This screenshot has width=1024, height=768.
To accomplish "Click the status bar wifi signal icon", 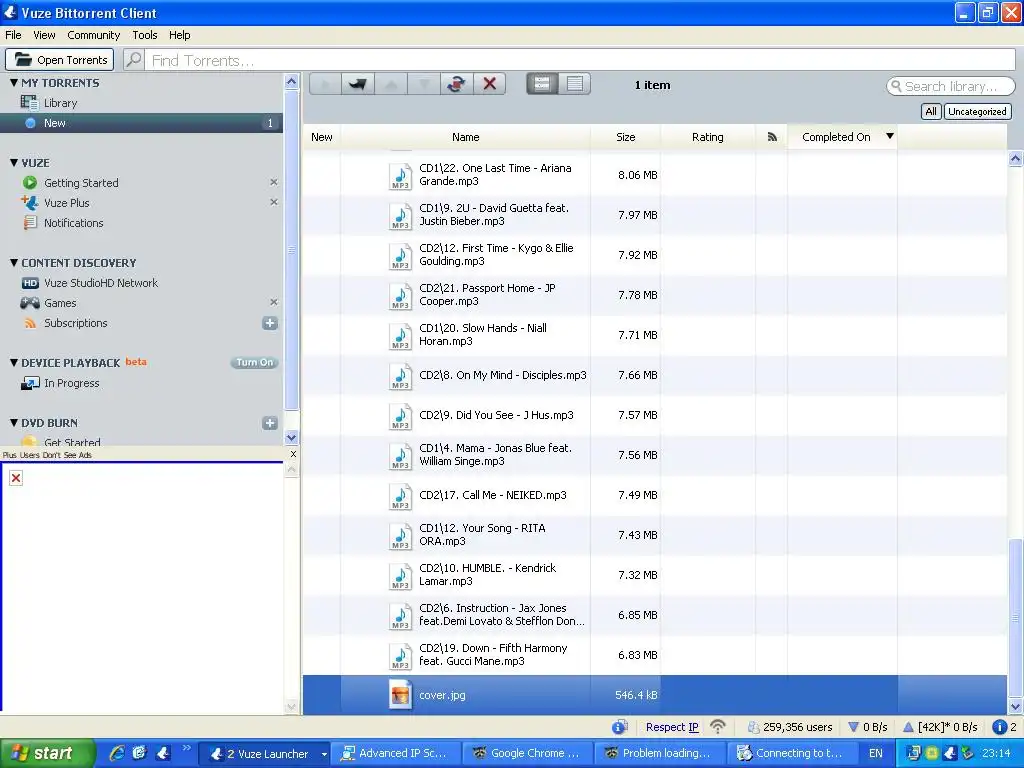I will coord(718,726).
